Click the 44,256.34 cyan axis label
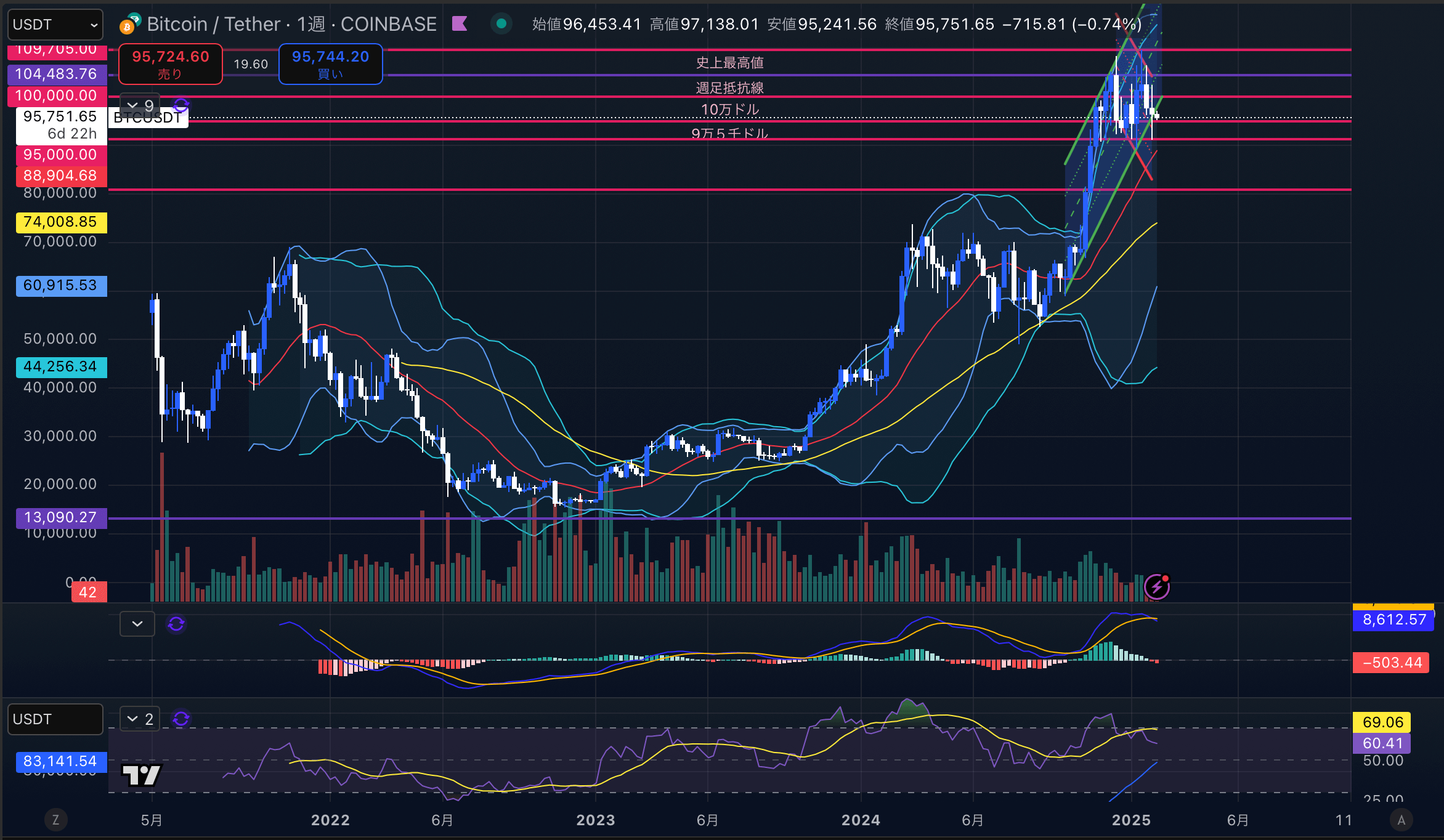Viewport: 1444px width, 840px height. click(61, 367)
